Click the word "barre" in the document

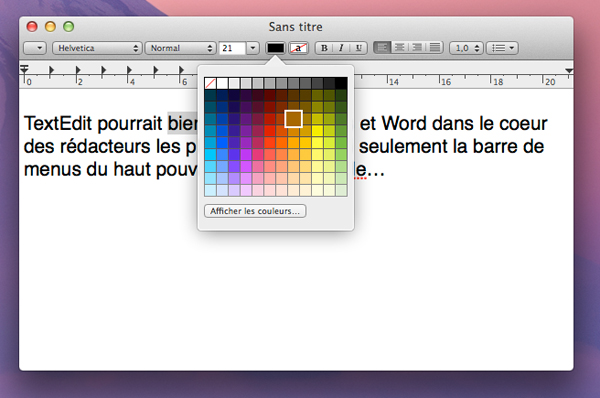click(496, 147)
